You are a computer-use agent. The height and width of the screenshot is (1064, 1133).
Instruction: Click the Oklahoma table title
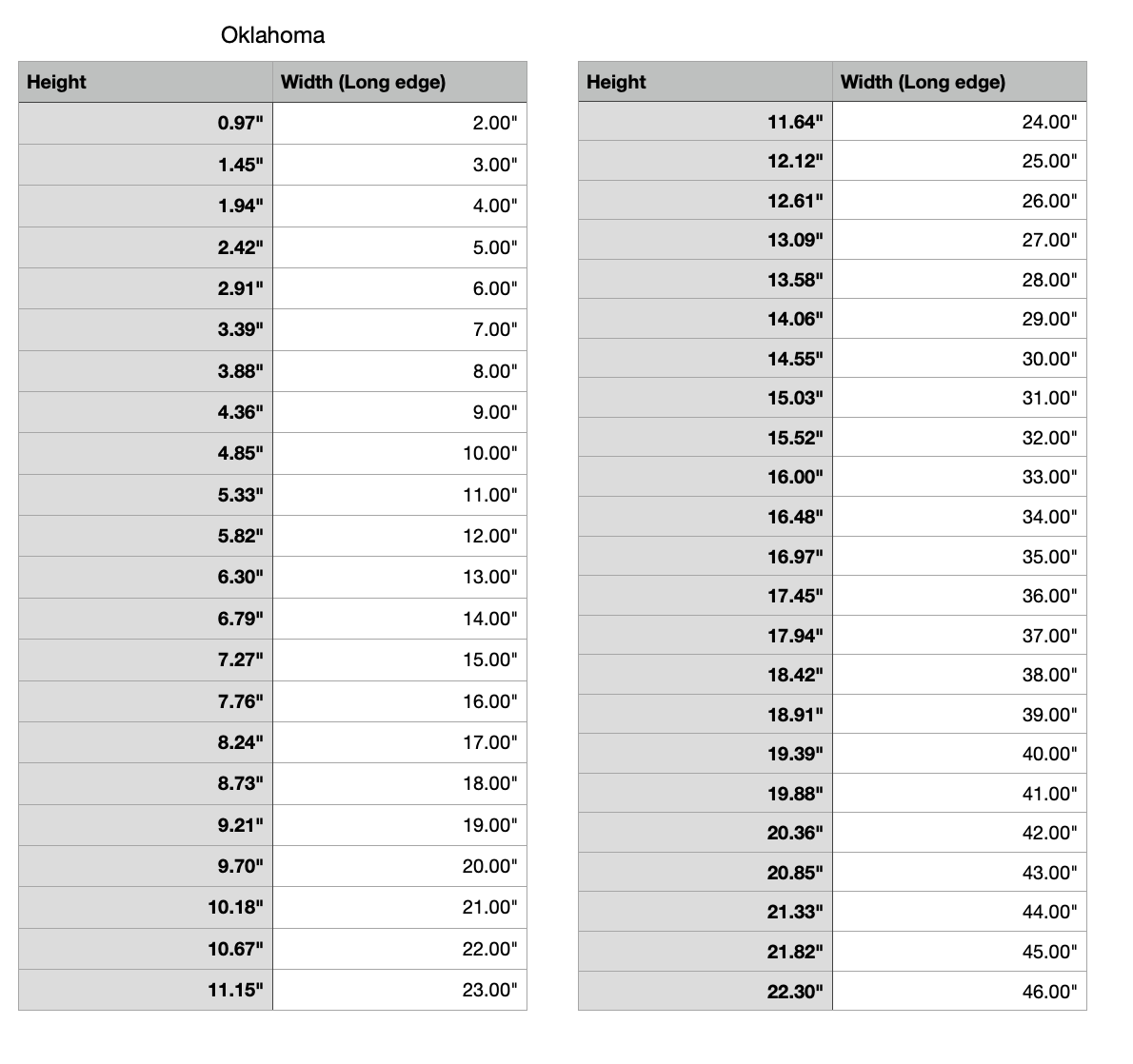[x=272, y=35]
